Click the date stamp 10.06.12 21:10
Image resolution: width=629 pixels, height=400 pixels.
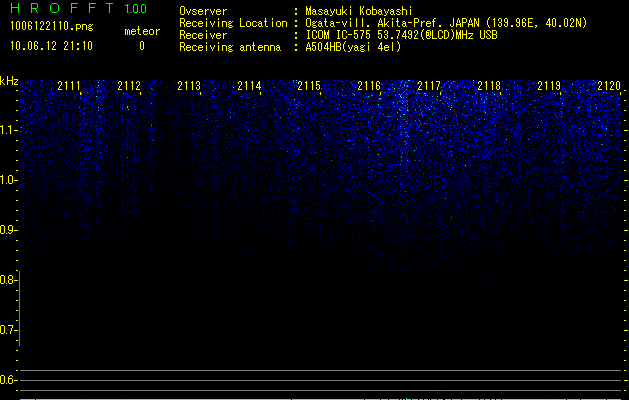point(51,46)
